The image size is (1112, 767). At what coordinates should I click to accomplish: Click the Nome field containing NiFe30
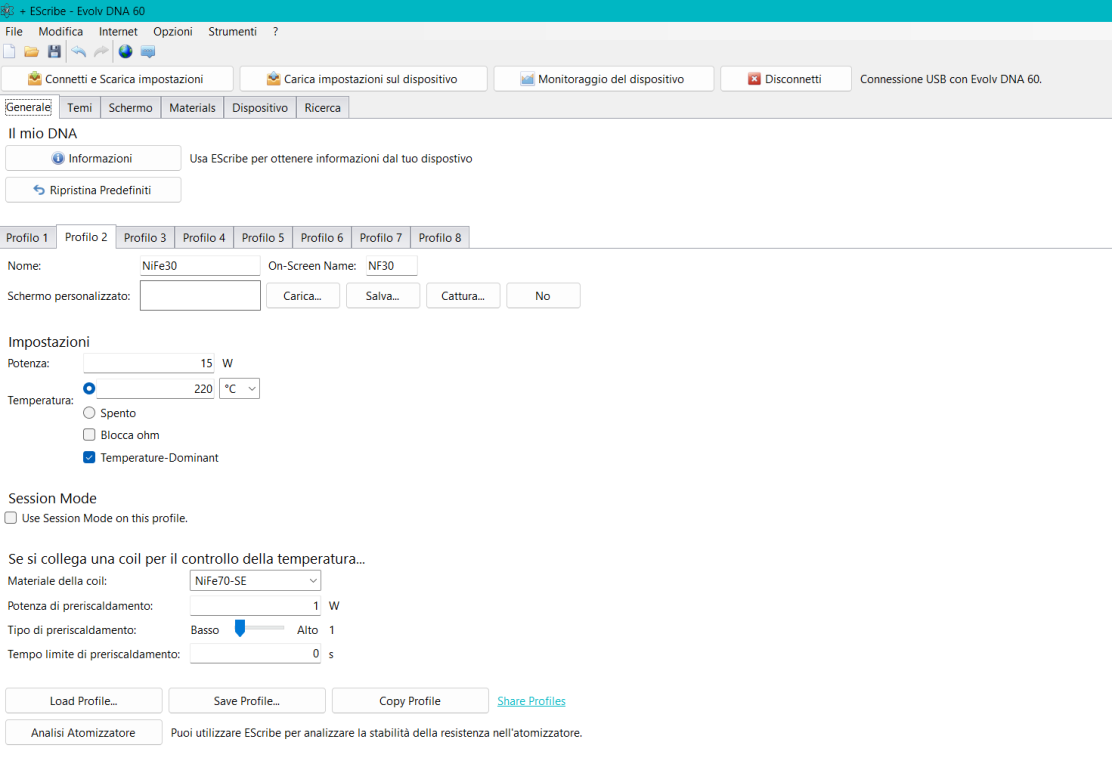click(200, 266)
